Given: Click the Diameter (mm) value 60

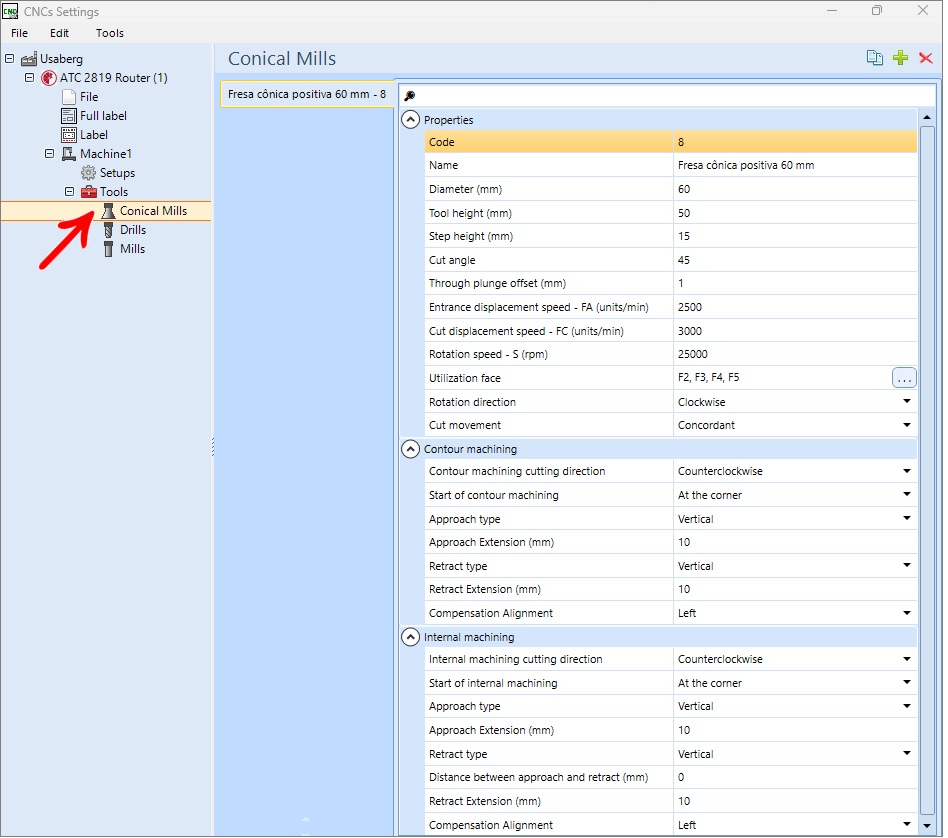Looking at the screenshot, I should pyautogui.click(x=795, y=190).
